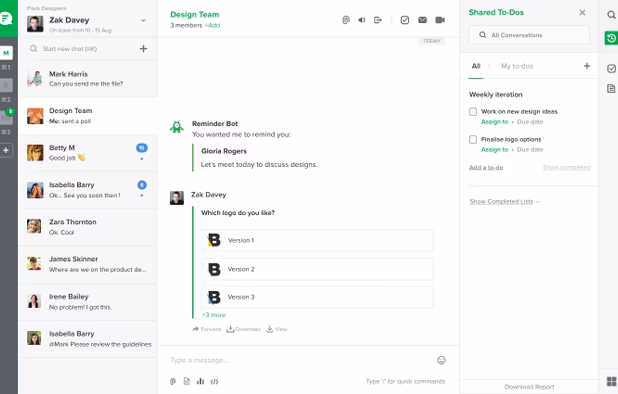Click All Conversations search field

[x=529, y=35]
